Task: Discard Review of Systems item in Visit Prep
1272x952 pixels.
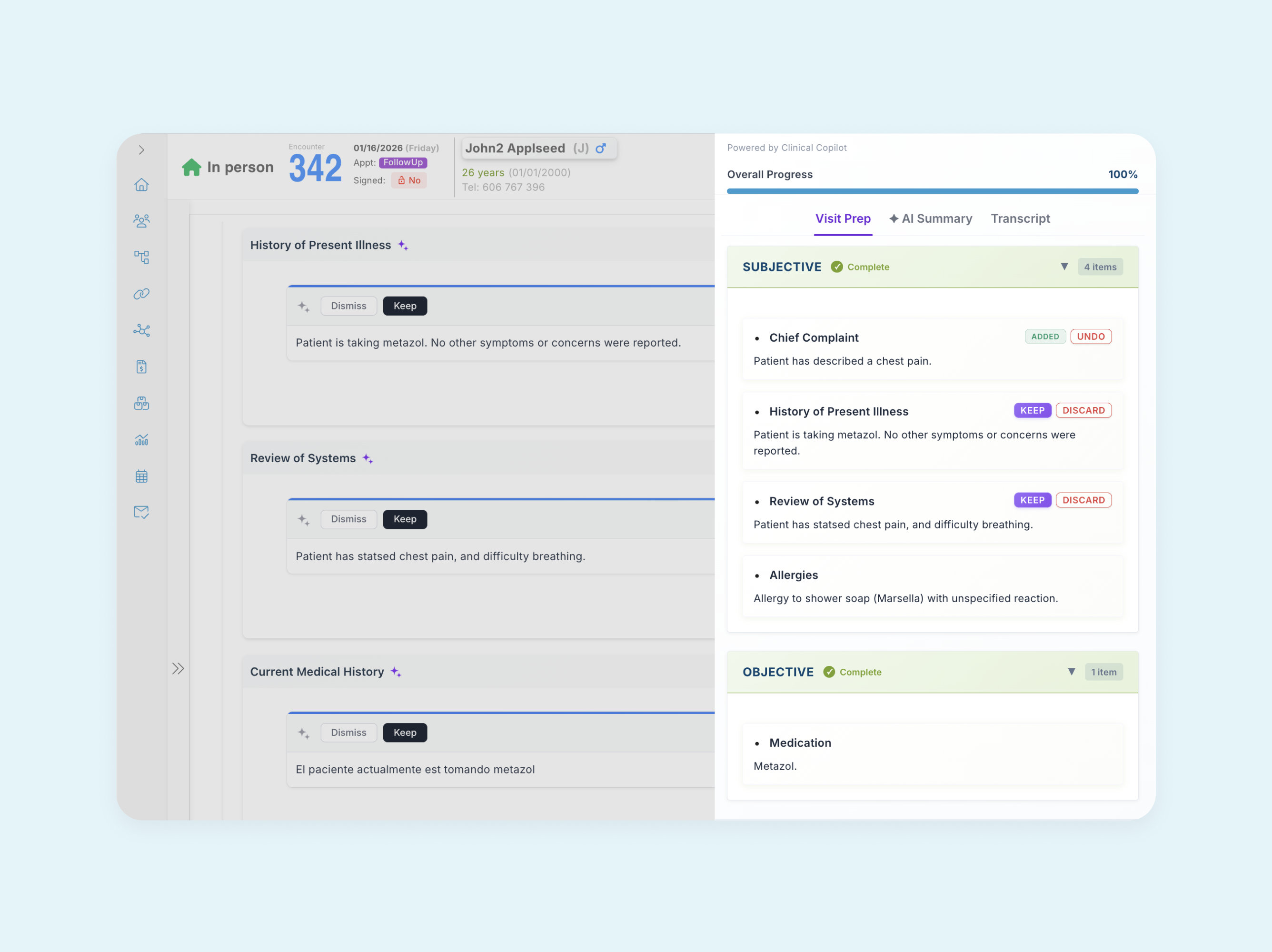Action: pos(1083,500)
